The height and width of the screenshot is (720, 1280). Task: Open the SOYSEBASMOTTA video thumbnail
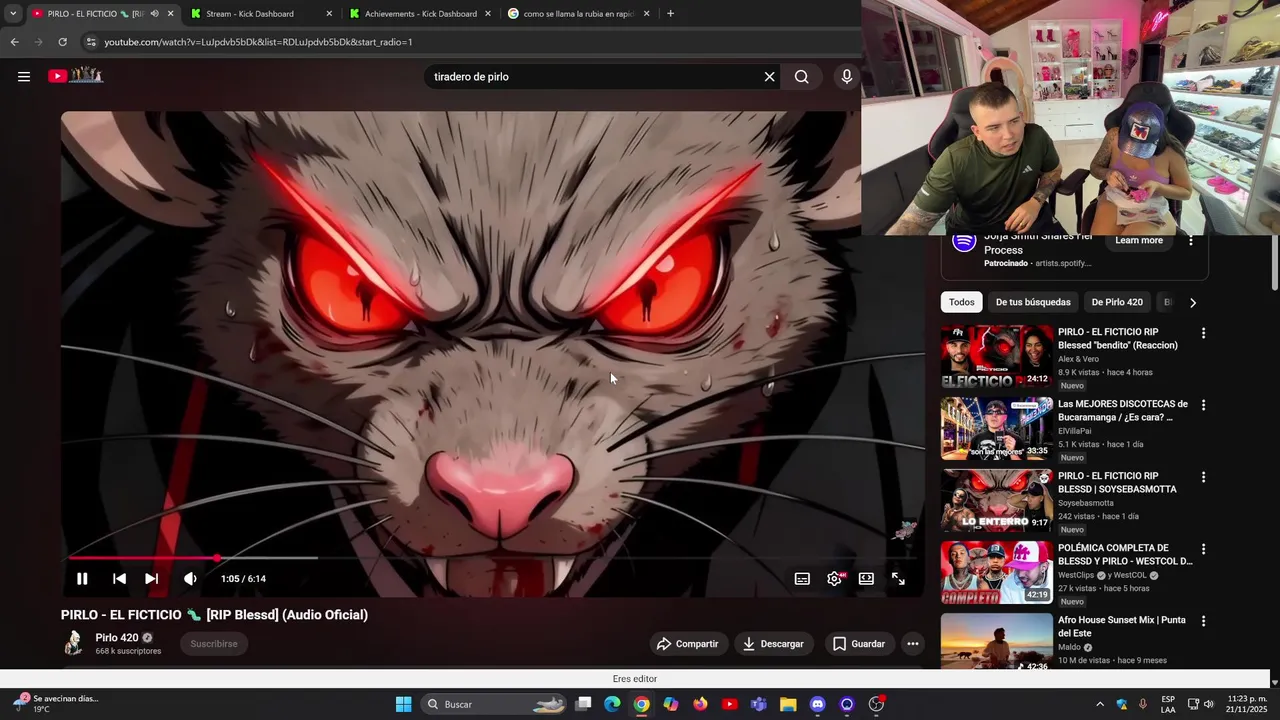click(996, 500)
